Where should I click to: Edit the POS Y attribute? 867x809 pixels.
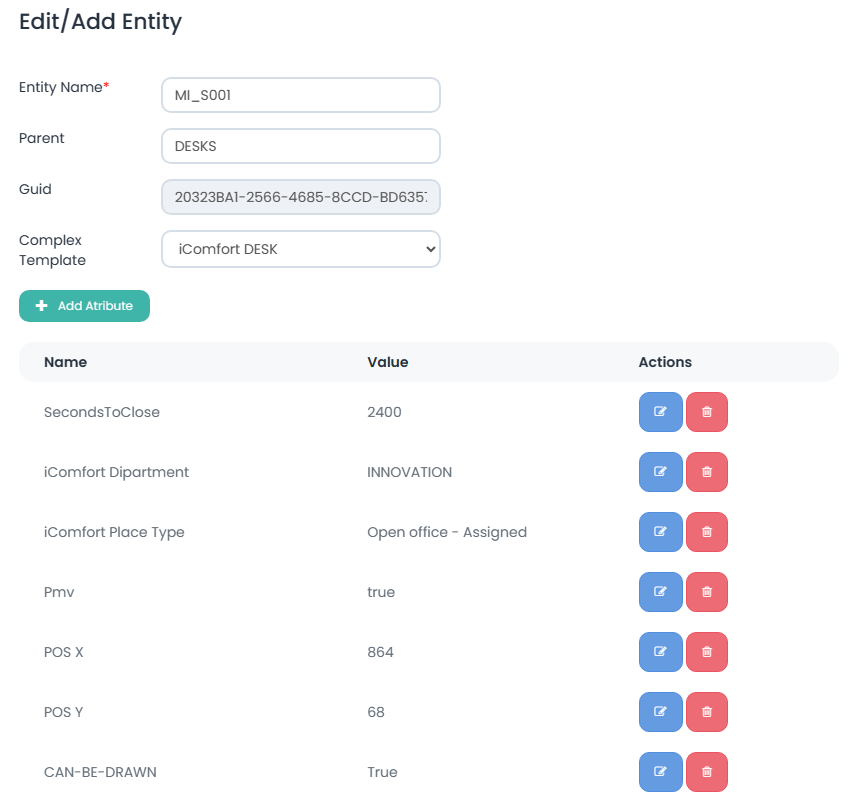pyautogui.click(x=660, y=712)
